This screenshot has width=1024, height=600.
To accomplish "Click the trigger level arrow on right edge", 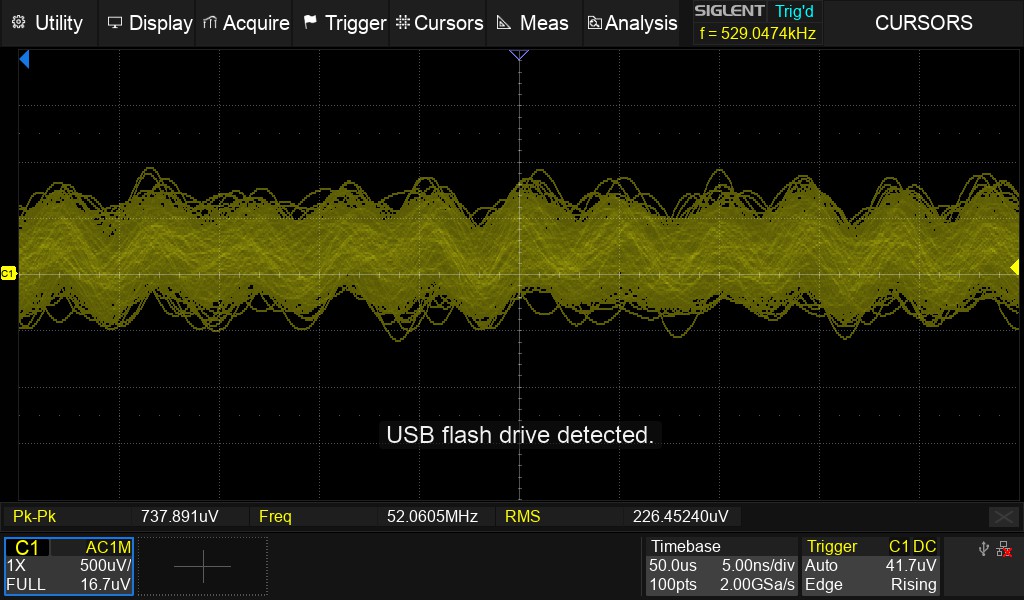I will [x=1014, y=267].
